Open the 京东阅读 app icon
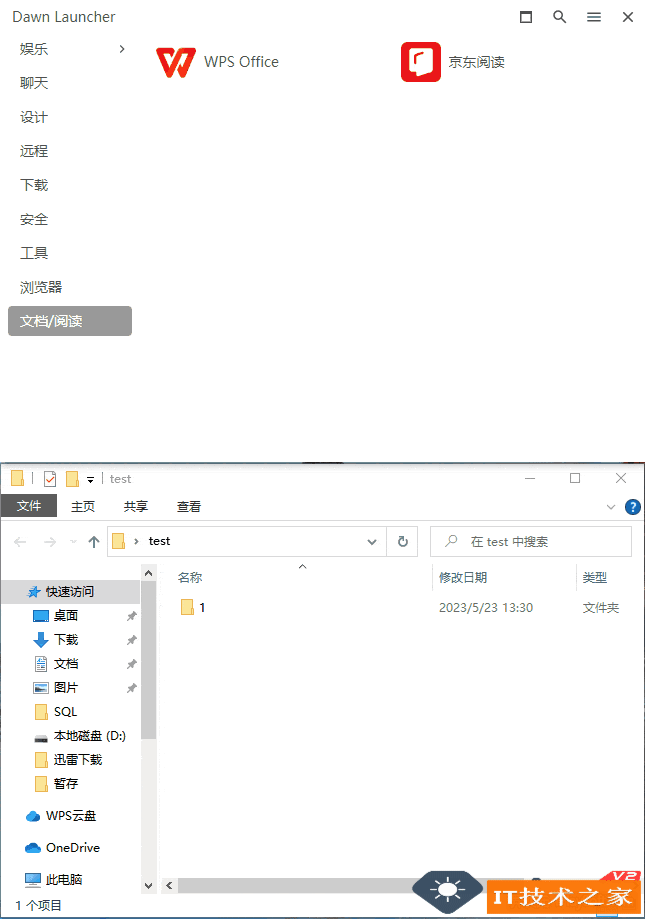The image size is (645, 919). click(x=421, y=62)
